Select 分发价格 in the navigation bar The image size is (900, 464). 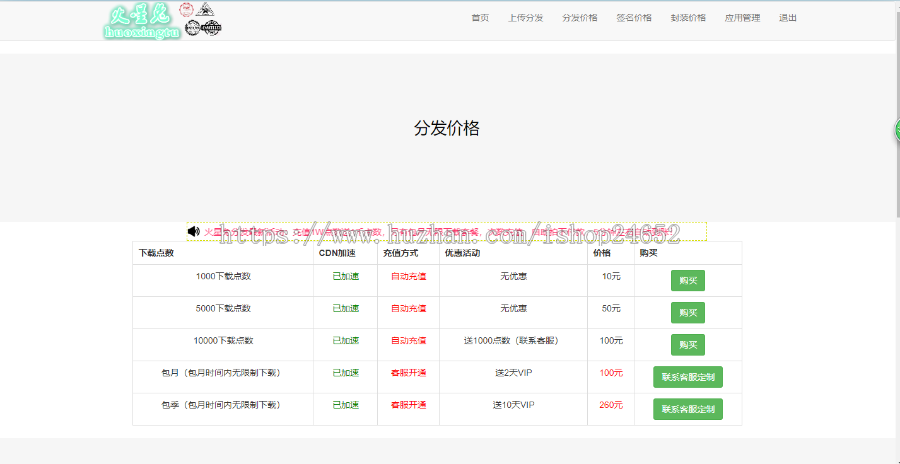tap(579, 18)
